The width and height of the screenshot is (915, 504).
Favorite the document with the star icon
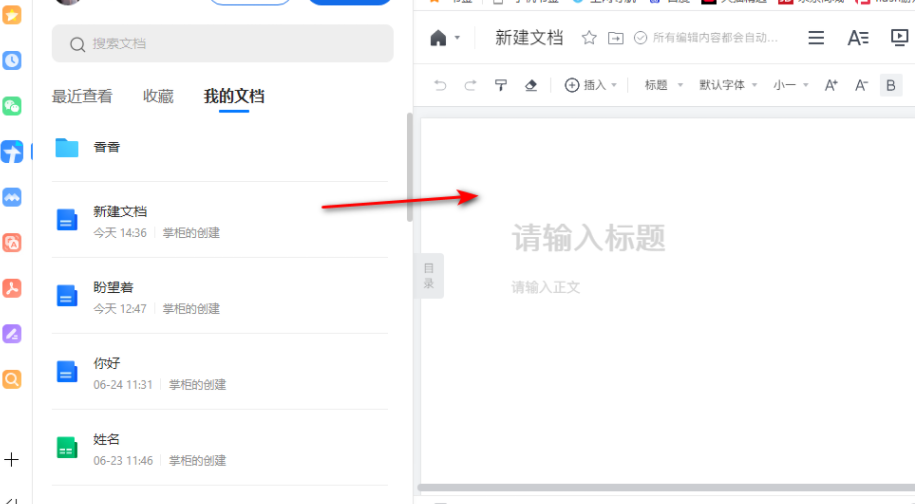pyautogui.click(x=589, y=38)
